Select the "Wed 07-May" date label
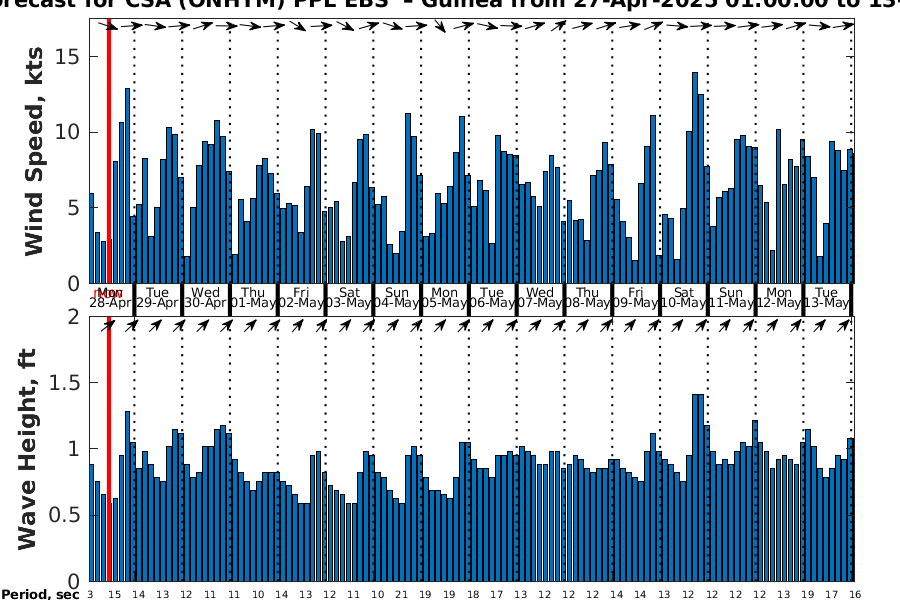 (540, 298)
